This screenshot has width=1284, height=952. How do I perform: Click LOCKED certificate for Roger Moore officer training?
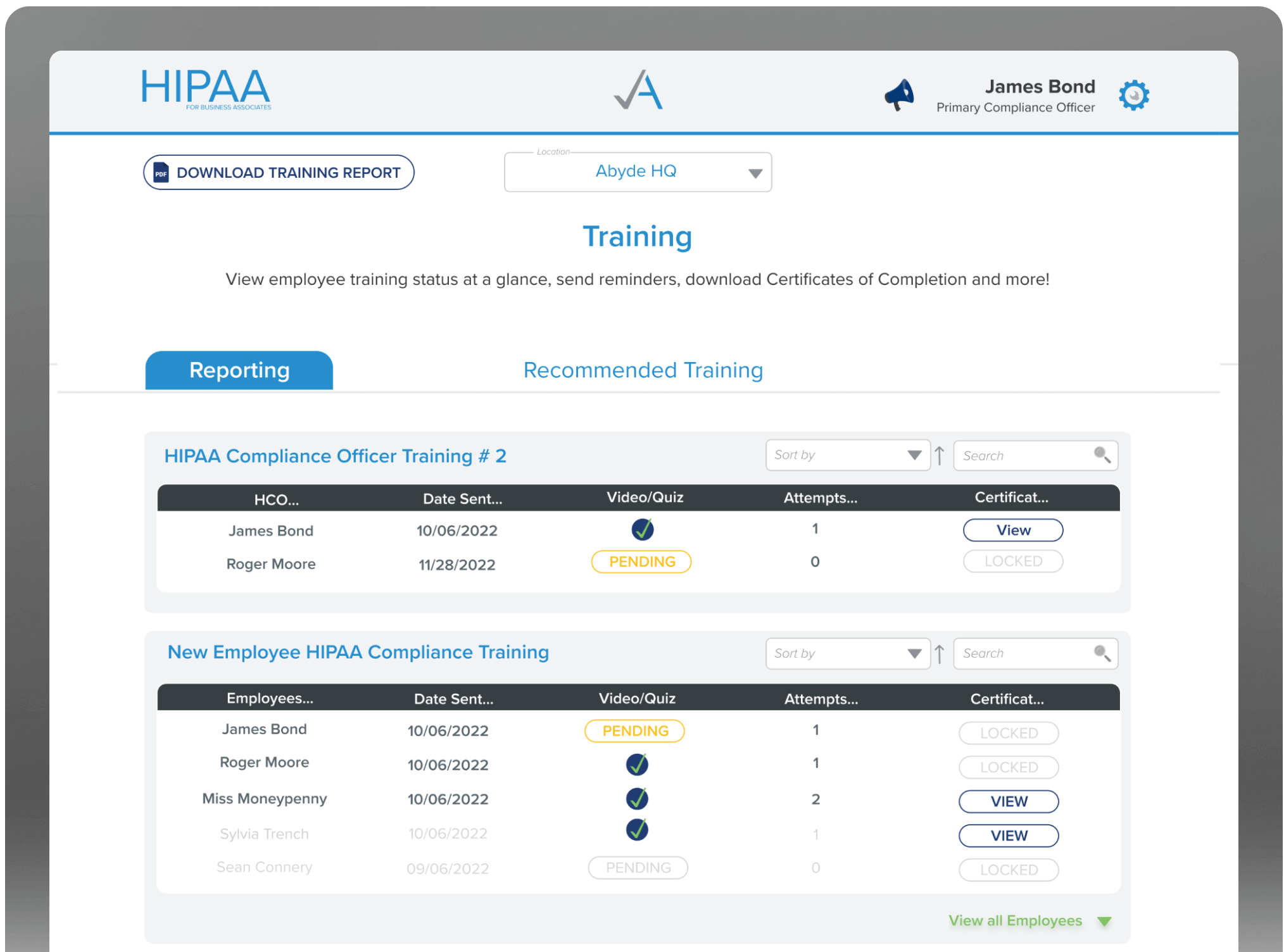(x=1013, y=561)
